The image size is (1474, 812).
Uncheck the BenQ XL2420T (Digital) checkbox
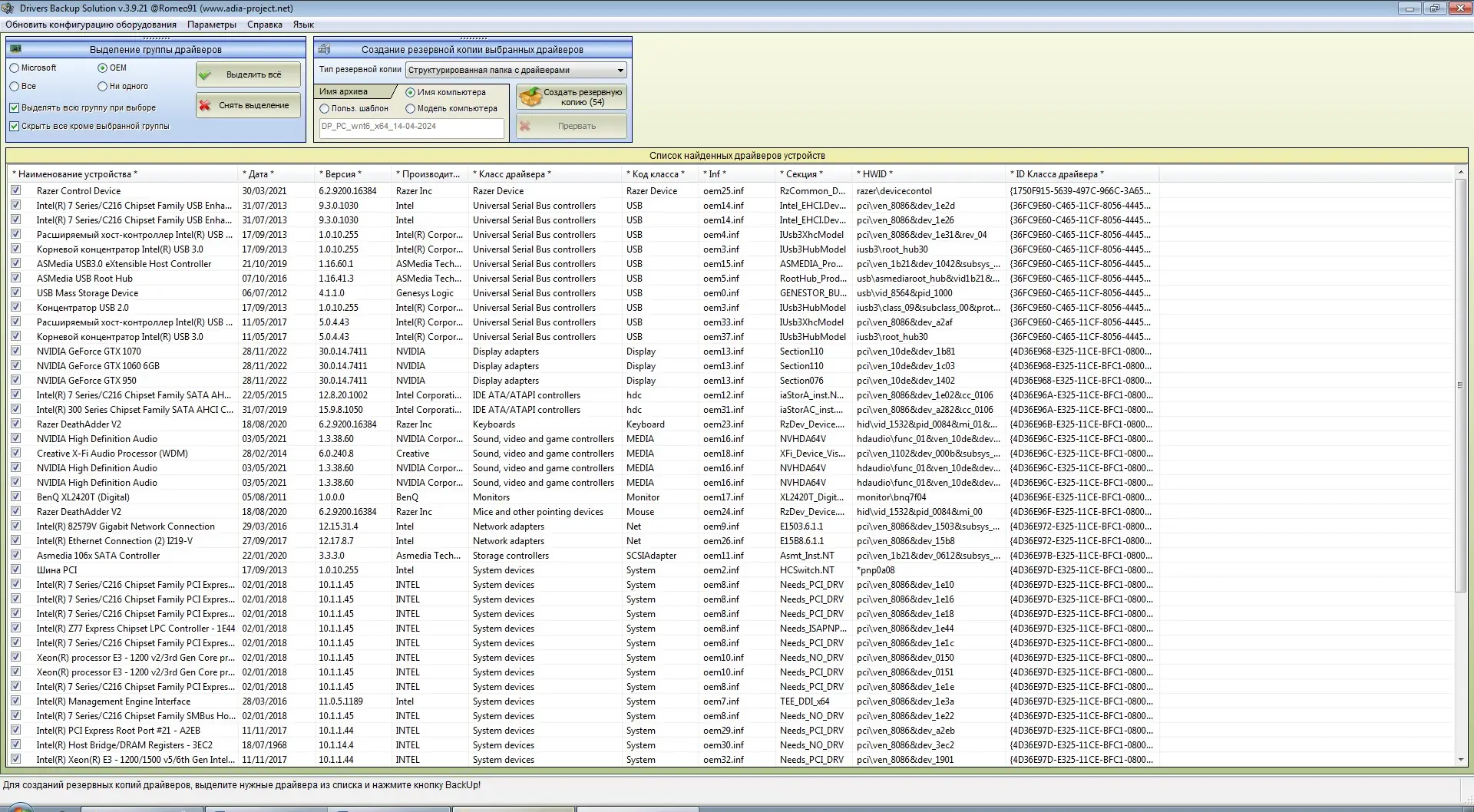(x=15, y=497)
